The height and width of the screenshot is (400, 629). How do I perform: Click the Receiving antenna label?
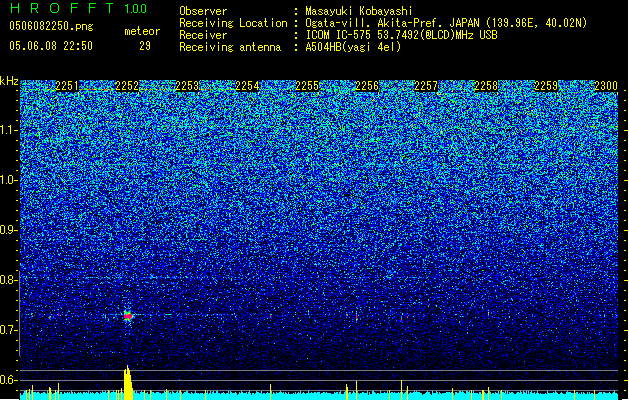tap(230, 47)
